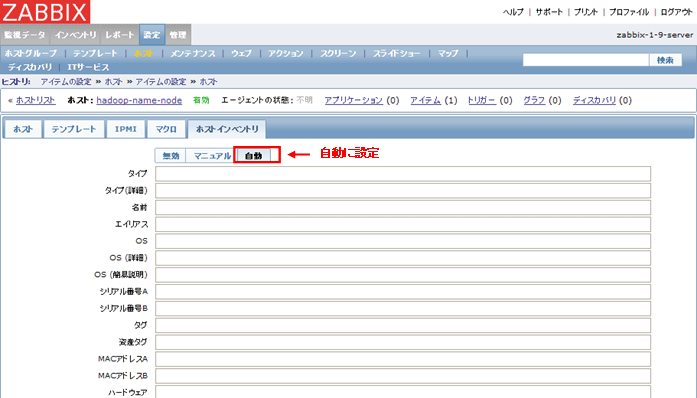This screenshot has height=398, width=697.
Task: Set inventory mode to 無効
Action: click(x=171, y=156)
